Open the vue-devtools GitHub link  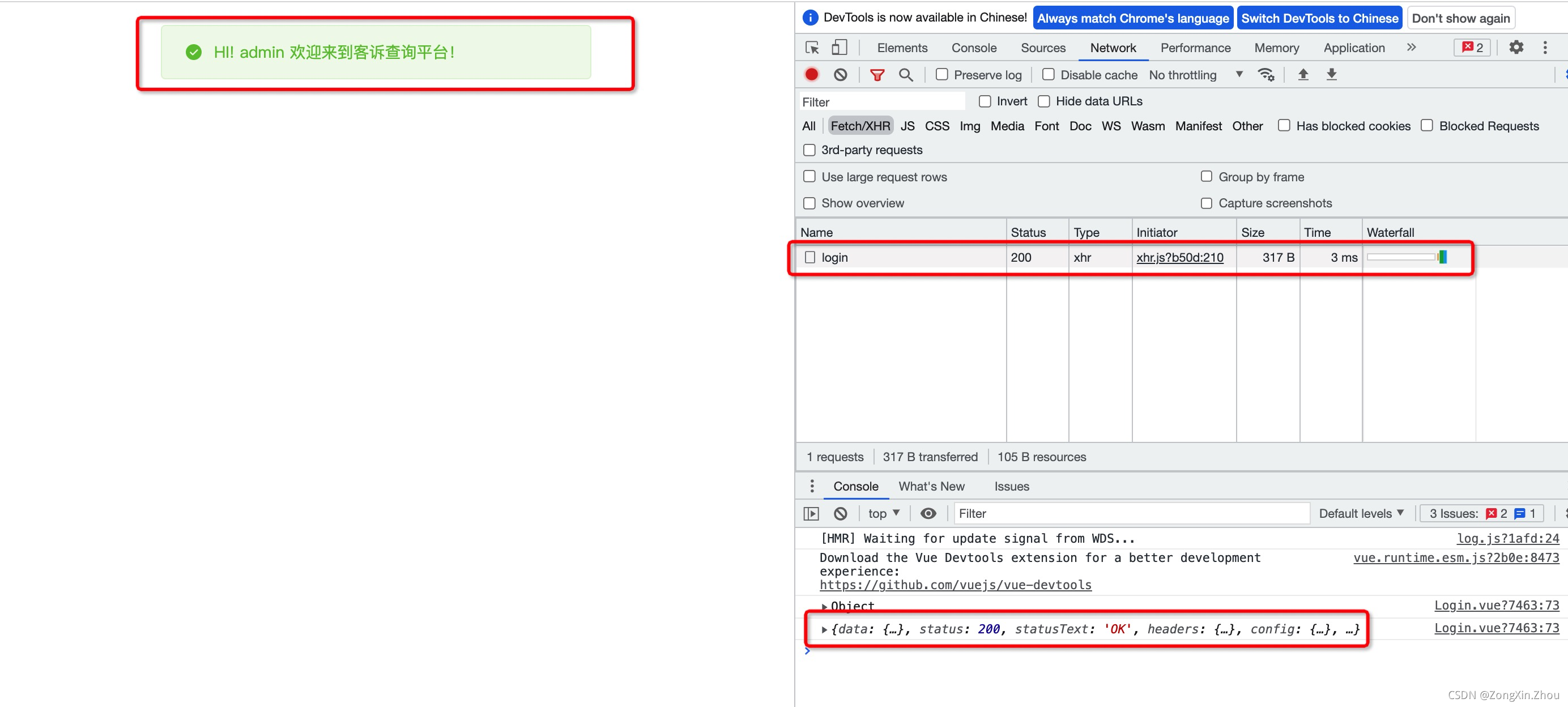click(x=955, y=585)
